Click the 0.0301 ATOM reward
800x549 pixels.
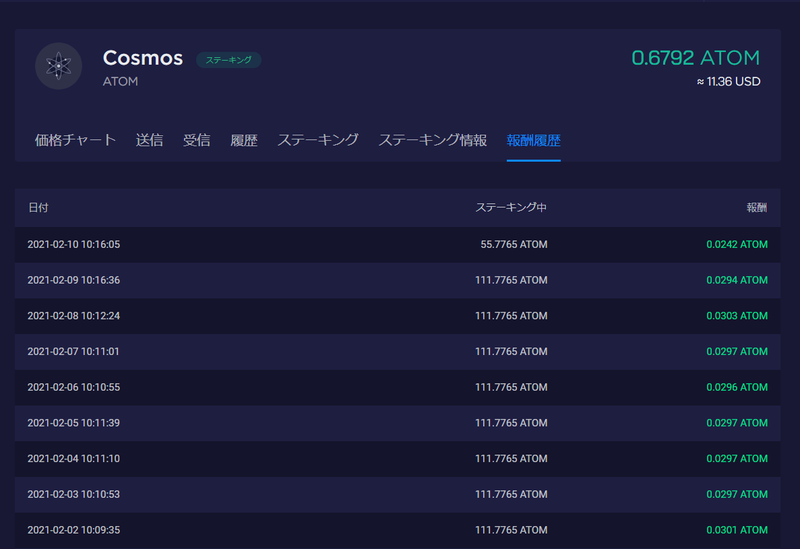point(737,530)
